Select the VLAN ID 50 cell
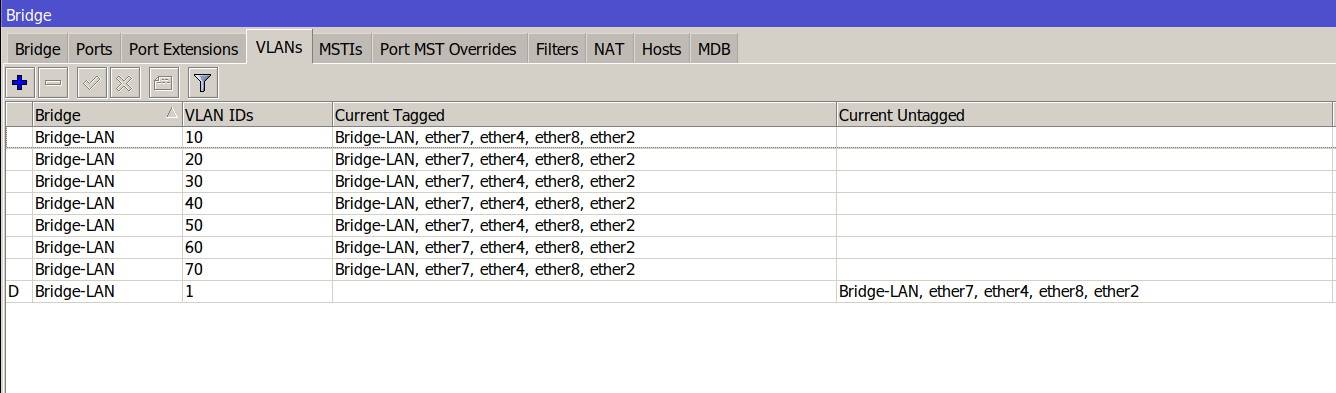Screen dimensions: 1336x393 tap(257, 225)
